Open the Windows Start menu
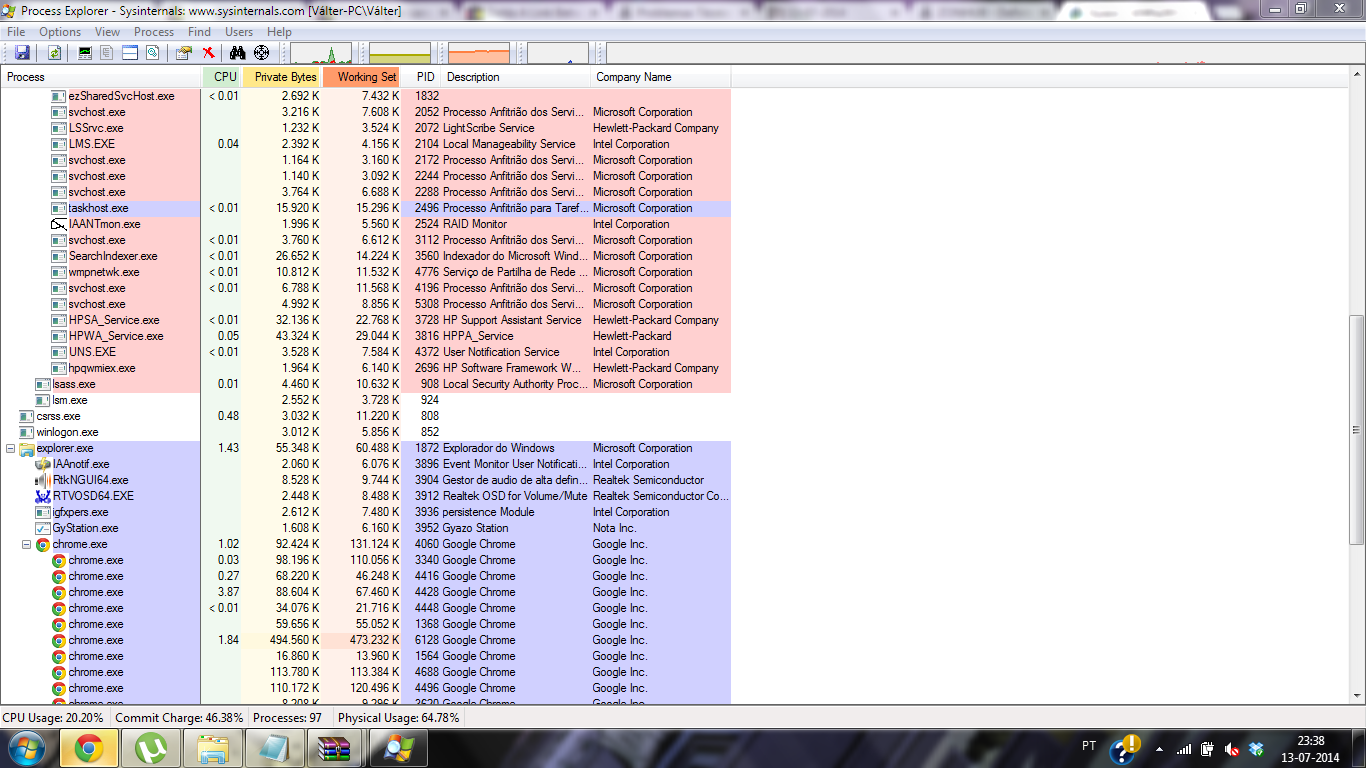Image resolution: width=1366 pixels, height=768 pixels. [27, 748]
